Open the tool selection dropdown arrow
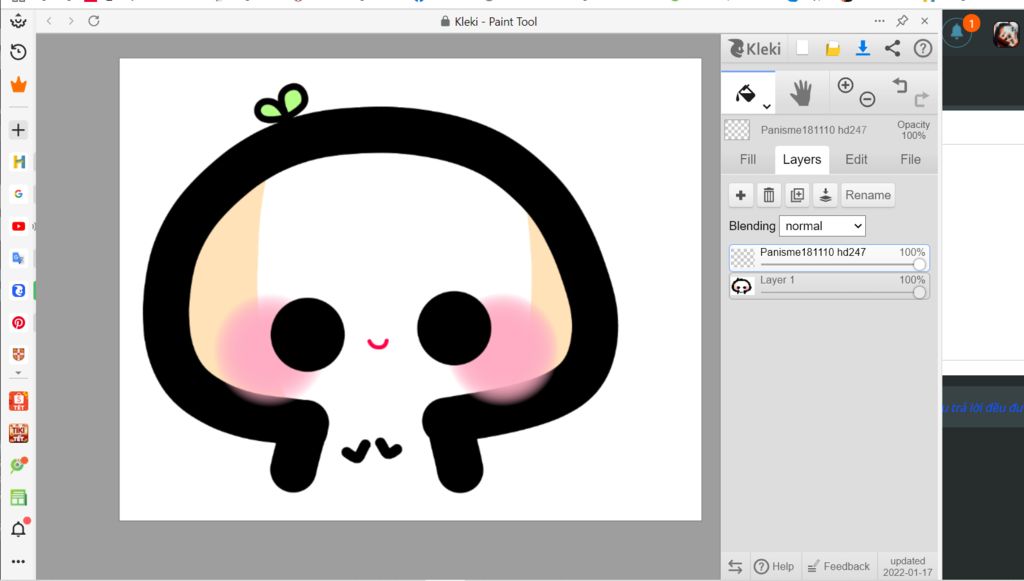1024x581 pixels. coord(767,106)
